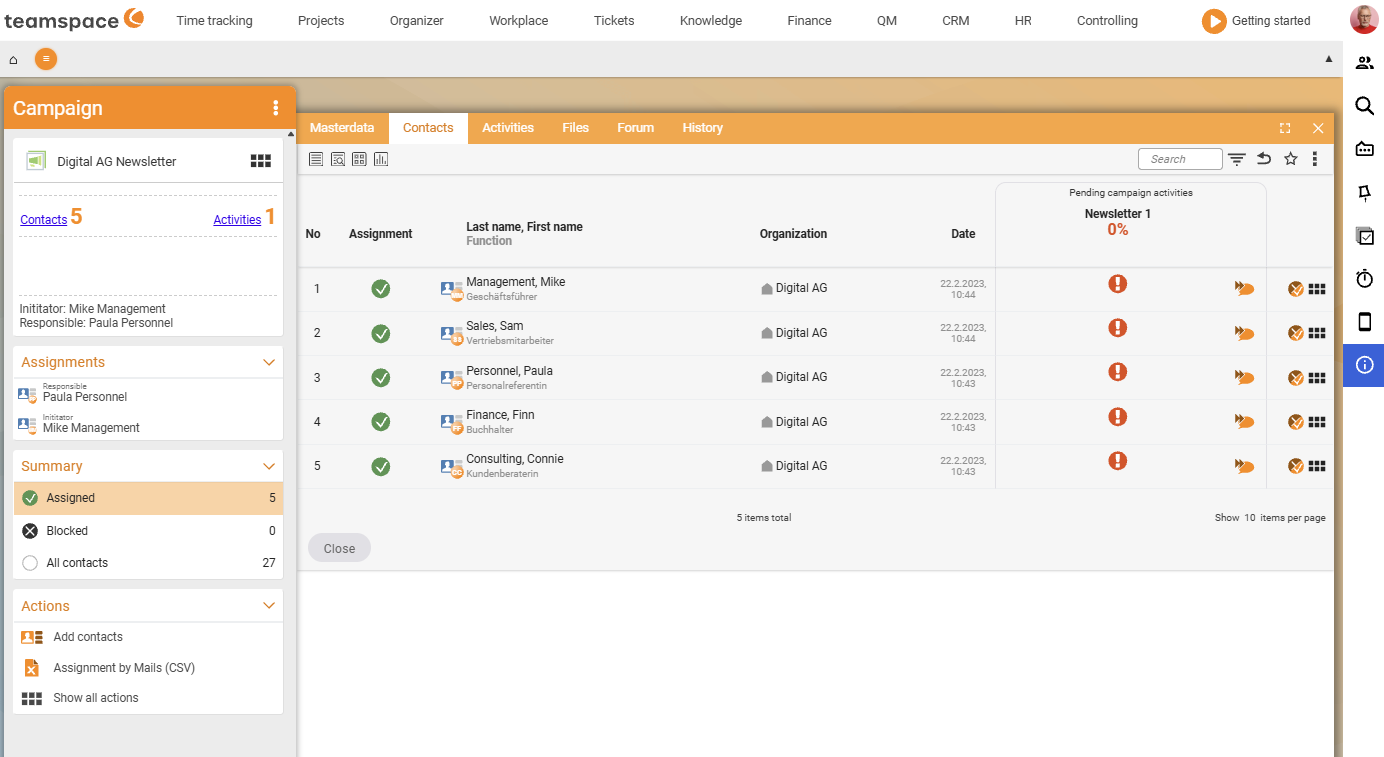Click send arrow icon for Sales, Sam
This screenshot has width=1384, height=757.
[x=1244, y=333]
